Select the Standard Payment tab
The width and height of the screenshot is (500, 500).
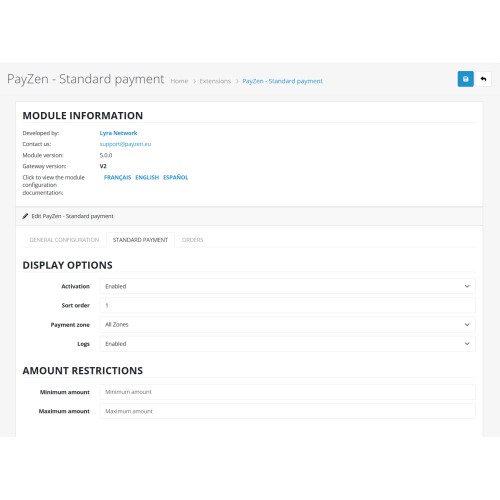pos(140,240)
